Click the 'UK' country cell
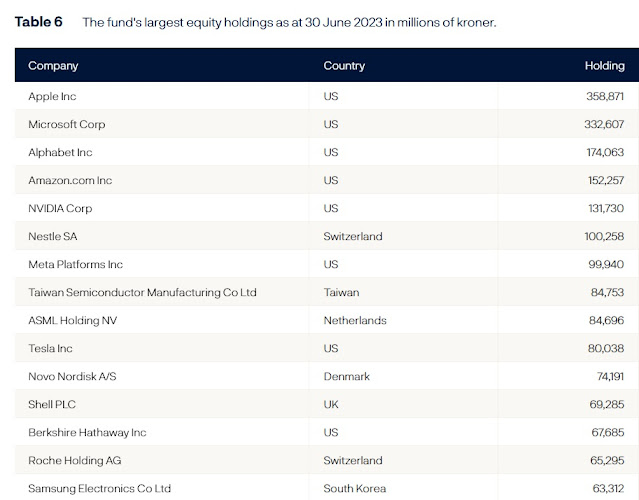This screenshot has height=500, width=639. pyautogui.click(x=331, y=404)
